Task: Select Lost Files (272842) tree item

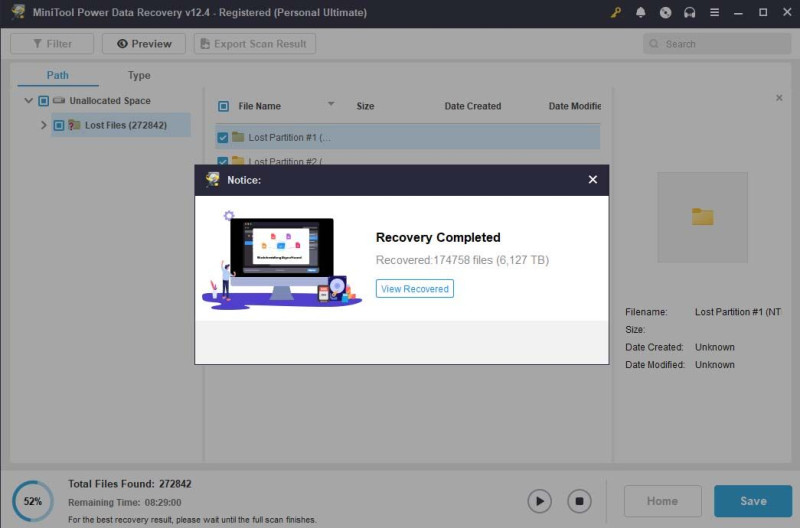Action: (x=121, y=125)
